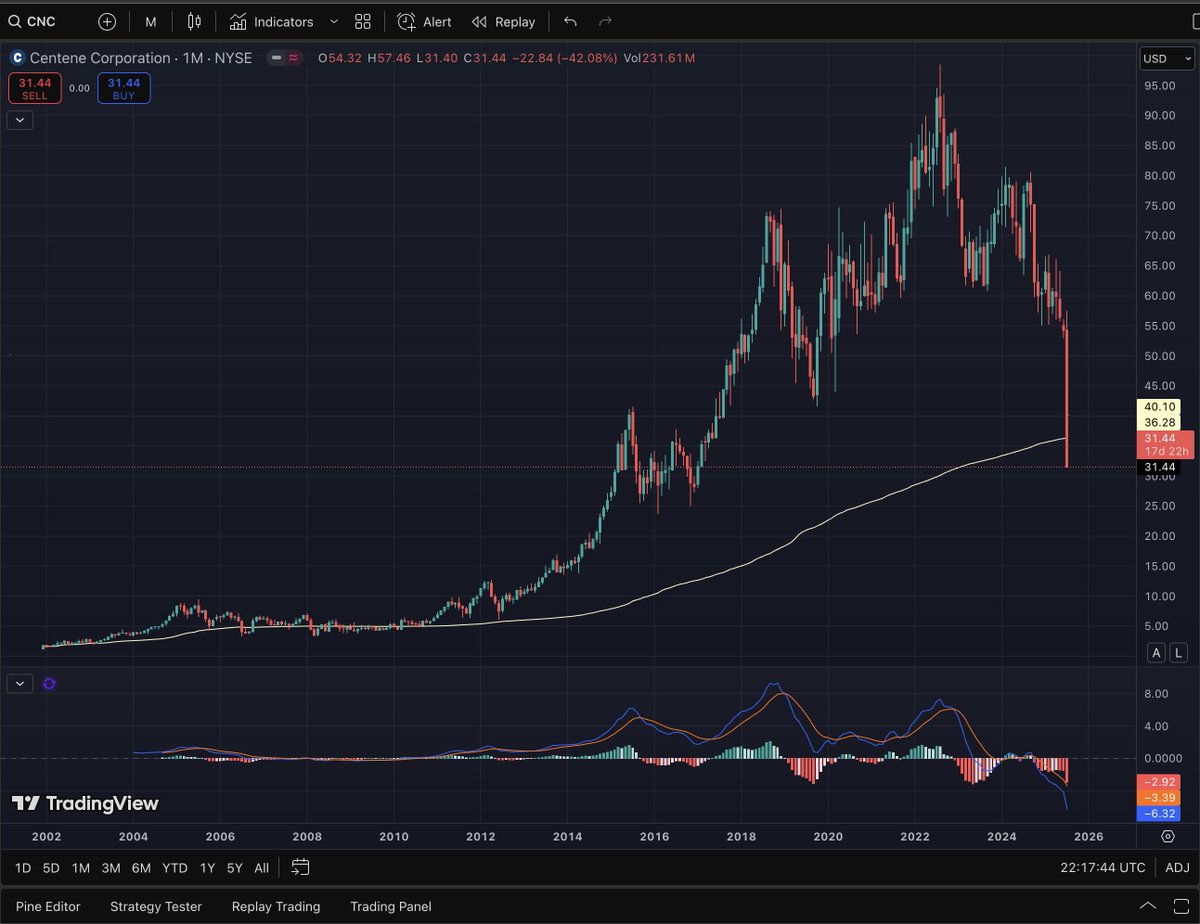Click the -6.32 MACD value label
Screen dimensions: 1200x924
1160,814
